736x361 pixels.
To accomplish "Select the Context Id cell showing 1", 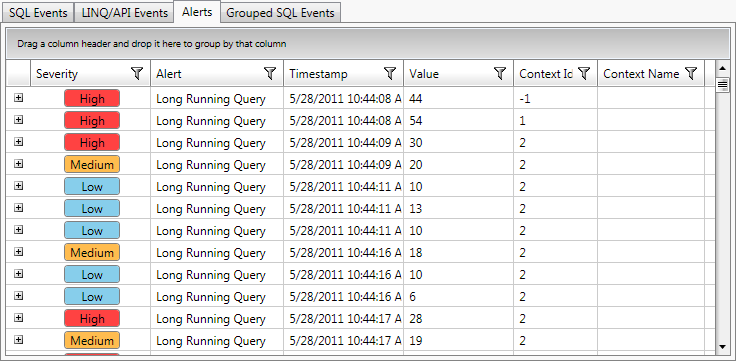I will point(555,121).
